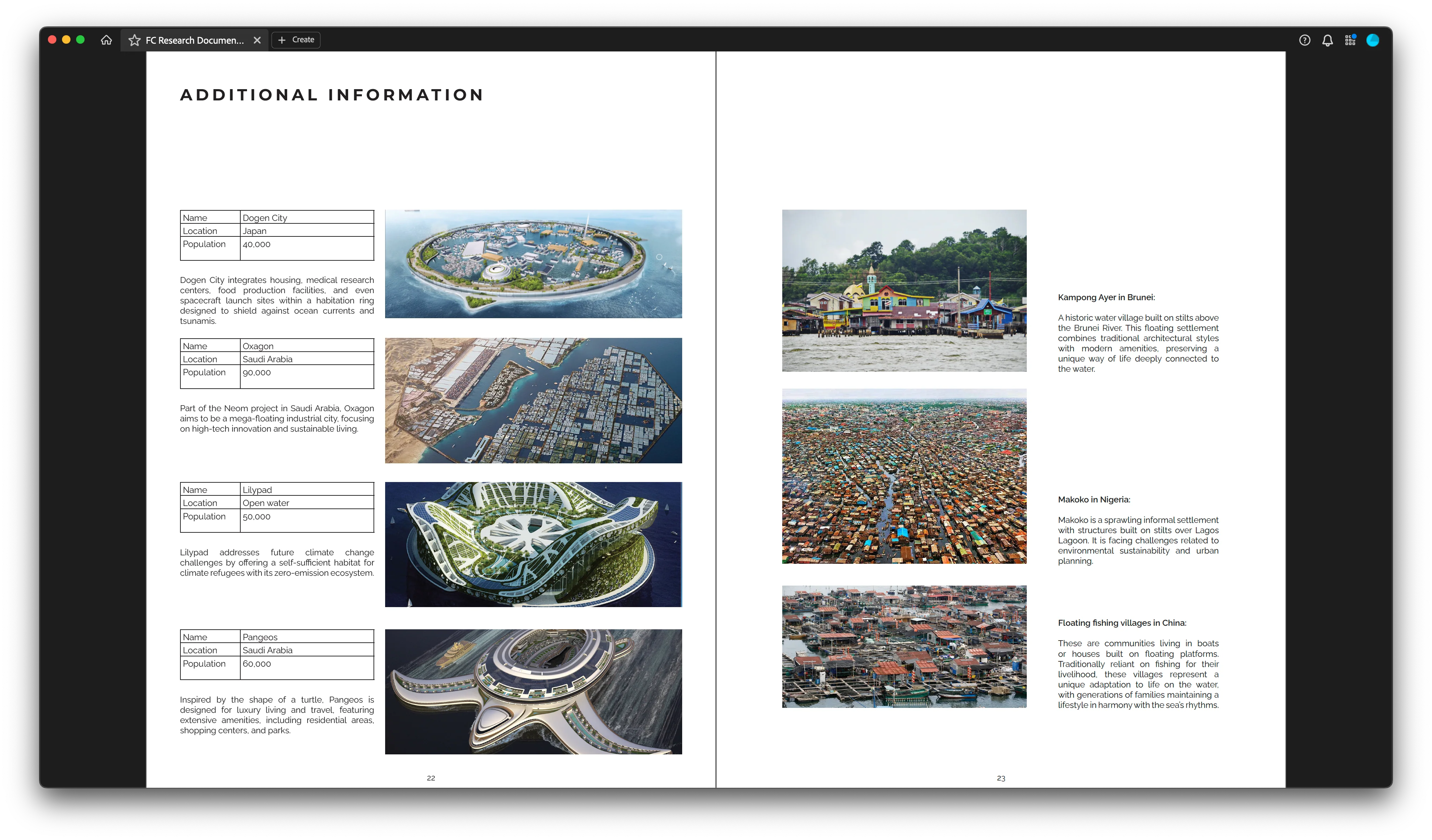
Task: Click the Lilypad name cell
Action: tap(307, 490)
